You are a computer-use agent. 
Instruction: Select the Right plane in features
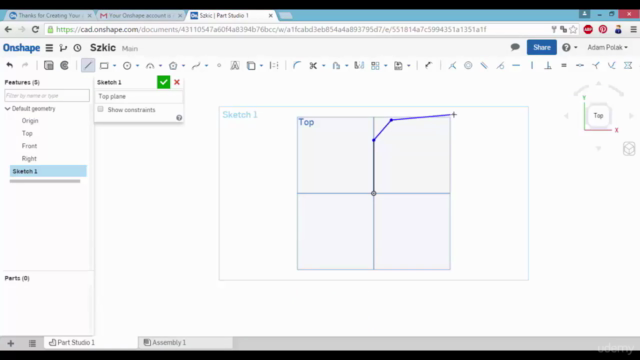point(29,158)
